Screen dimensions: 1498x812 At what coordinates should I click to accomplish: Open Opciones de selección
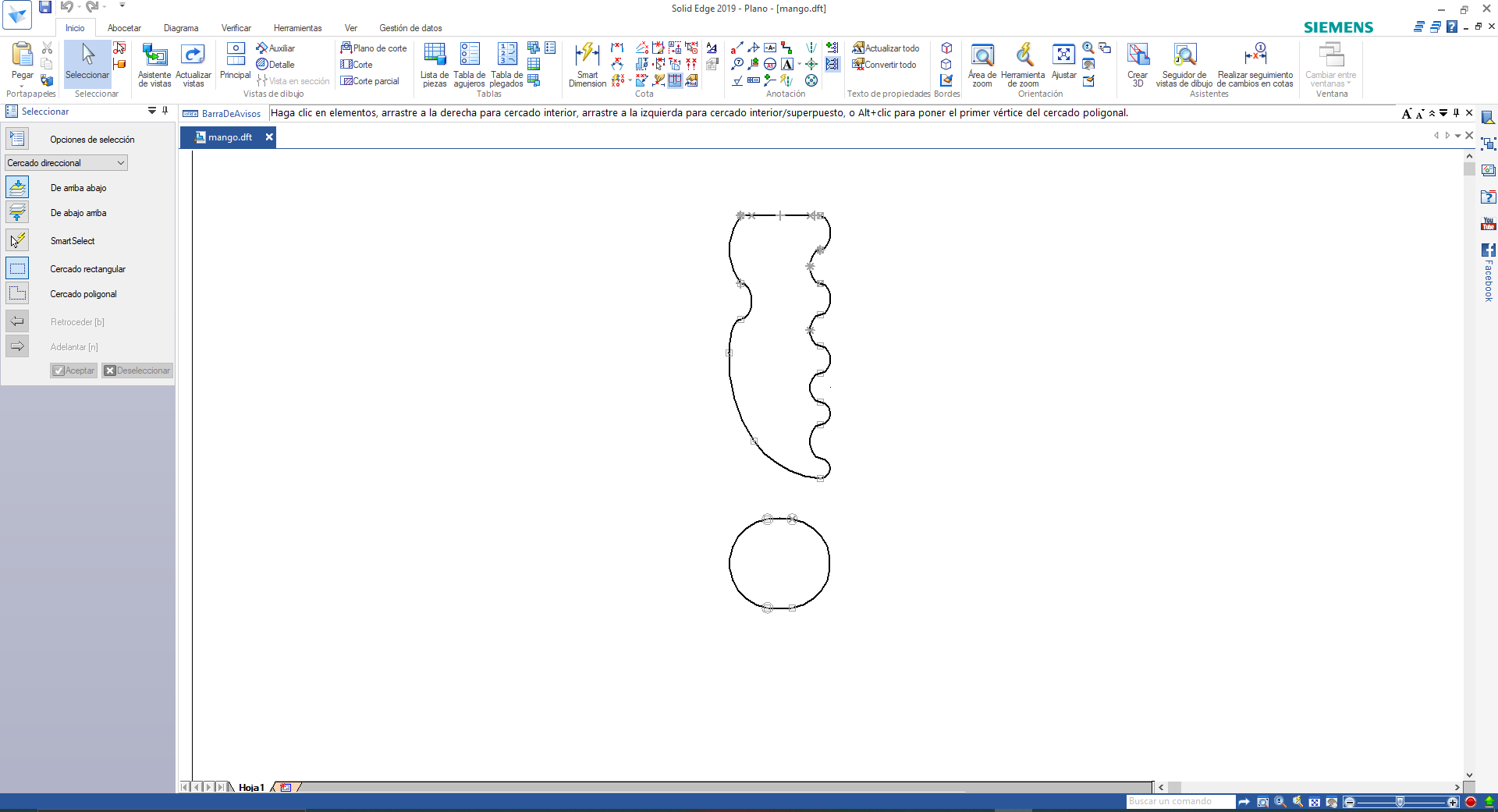[17, 139]
